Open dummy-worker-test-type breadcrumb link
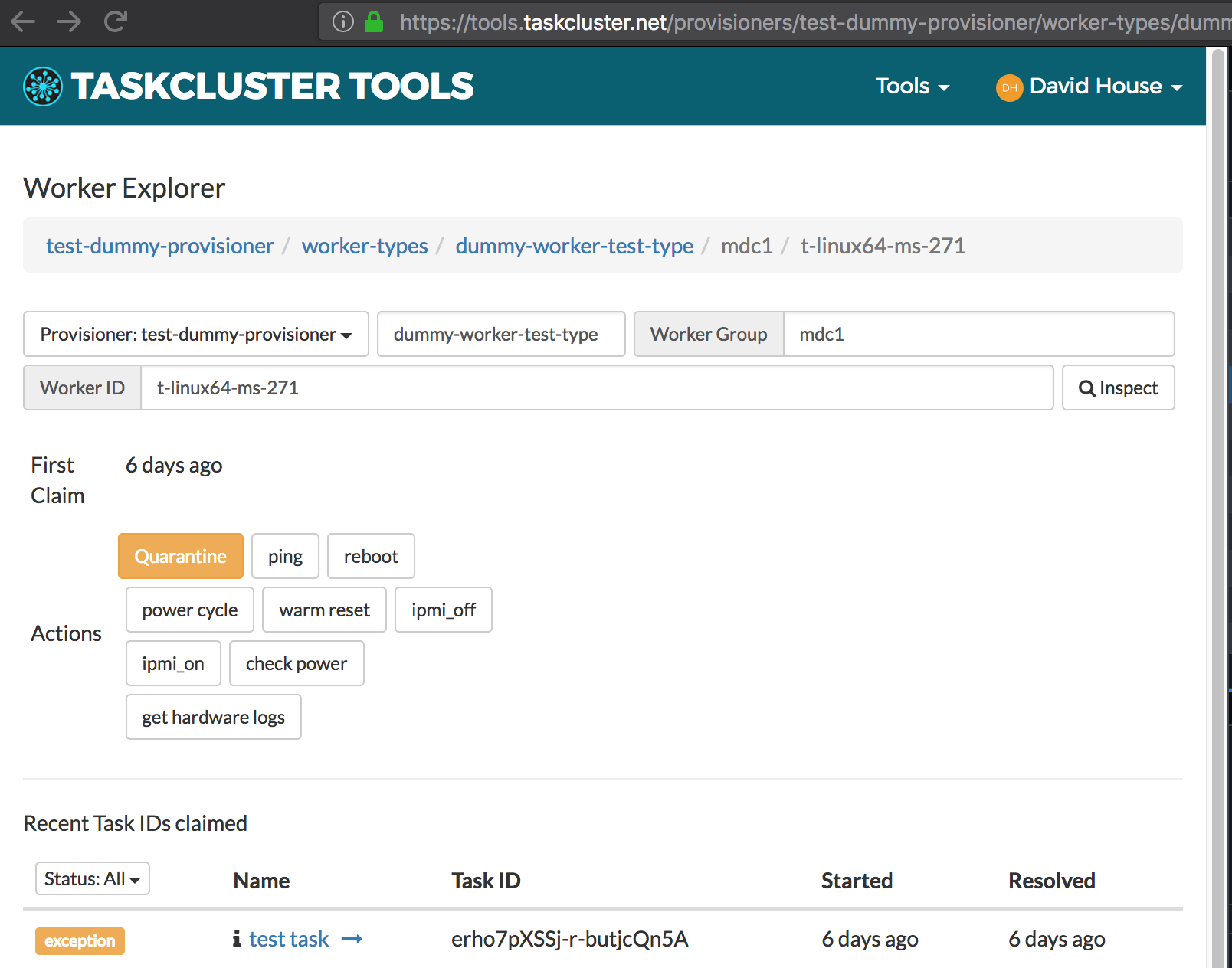 pyautogui.click(x=574, y=246)
